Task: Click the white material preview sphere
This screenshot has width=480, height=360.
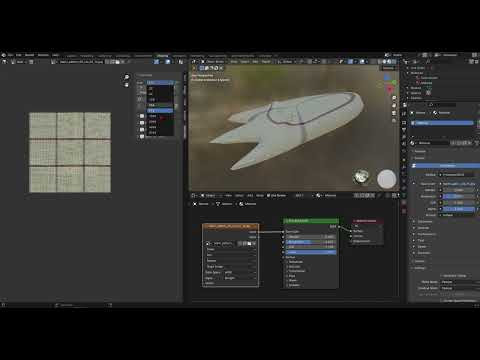Action: [386, 179]
